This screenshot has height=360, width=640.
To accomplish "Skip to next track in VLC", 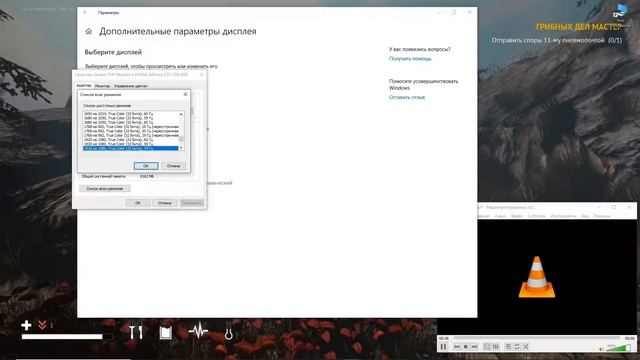I will tap(474, 347).
